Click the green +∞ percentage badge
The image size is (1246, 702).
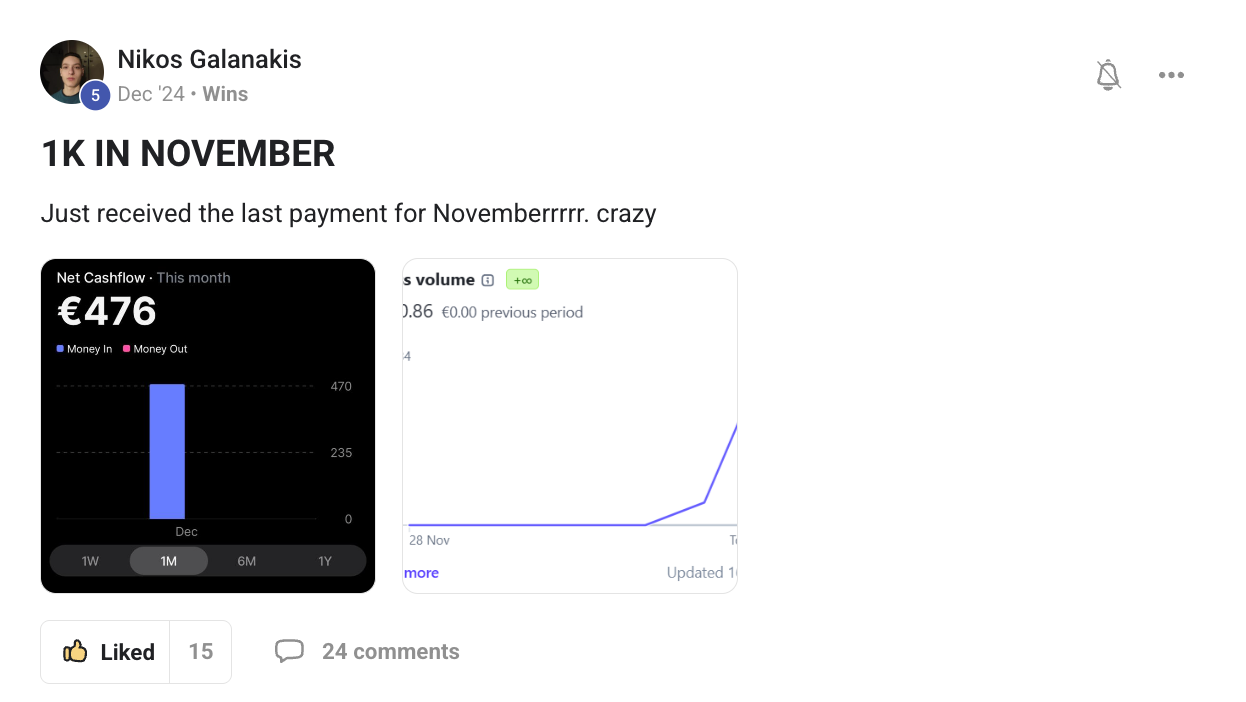(522, 280)
